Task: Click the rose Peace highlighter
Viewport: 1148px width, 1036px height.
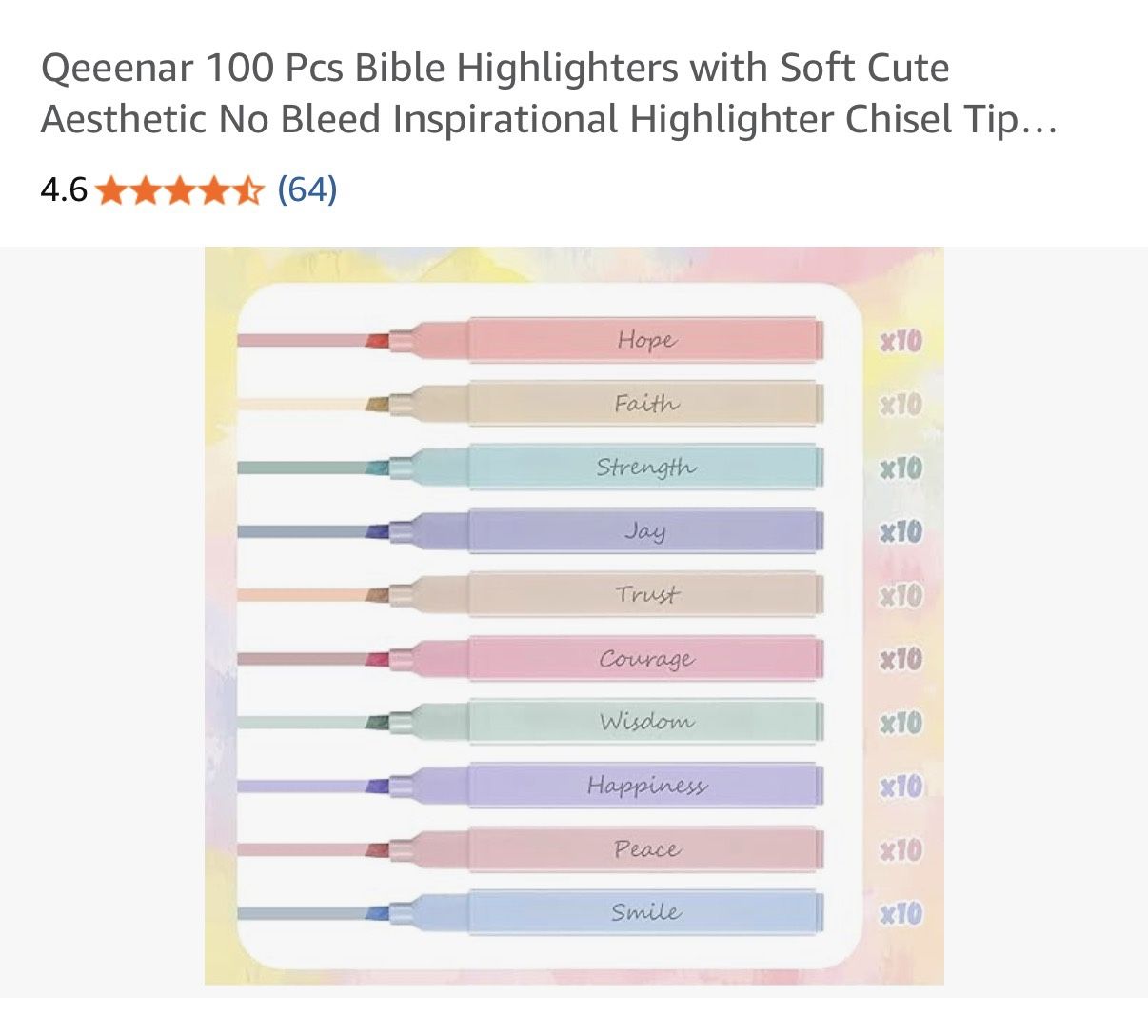Action: click(644, 848)
